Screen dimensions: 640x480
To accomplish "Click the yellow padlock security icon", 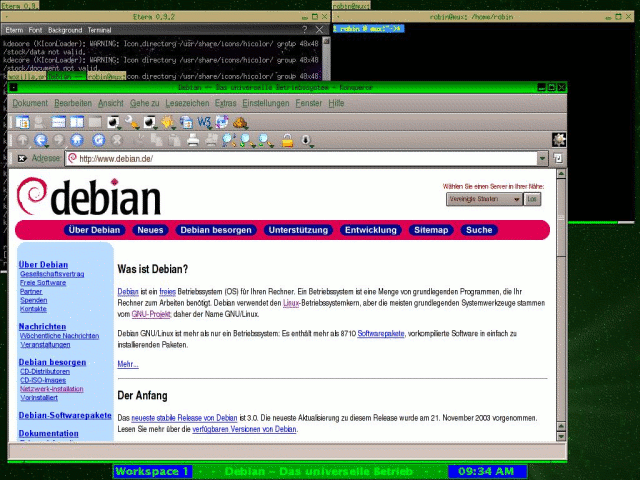I will tap(287, 140).
